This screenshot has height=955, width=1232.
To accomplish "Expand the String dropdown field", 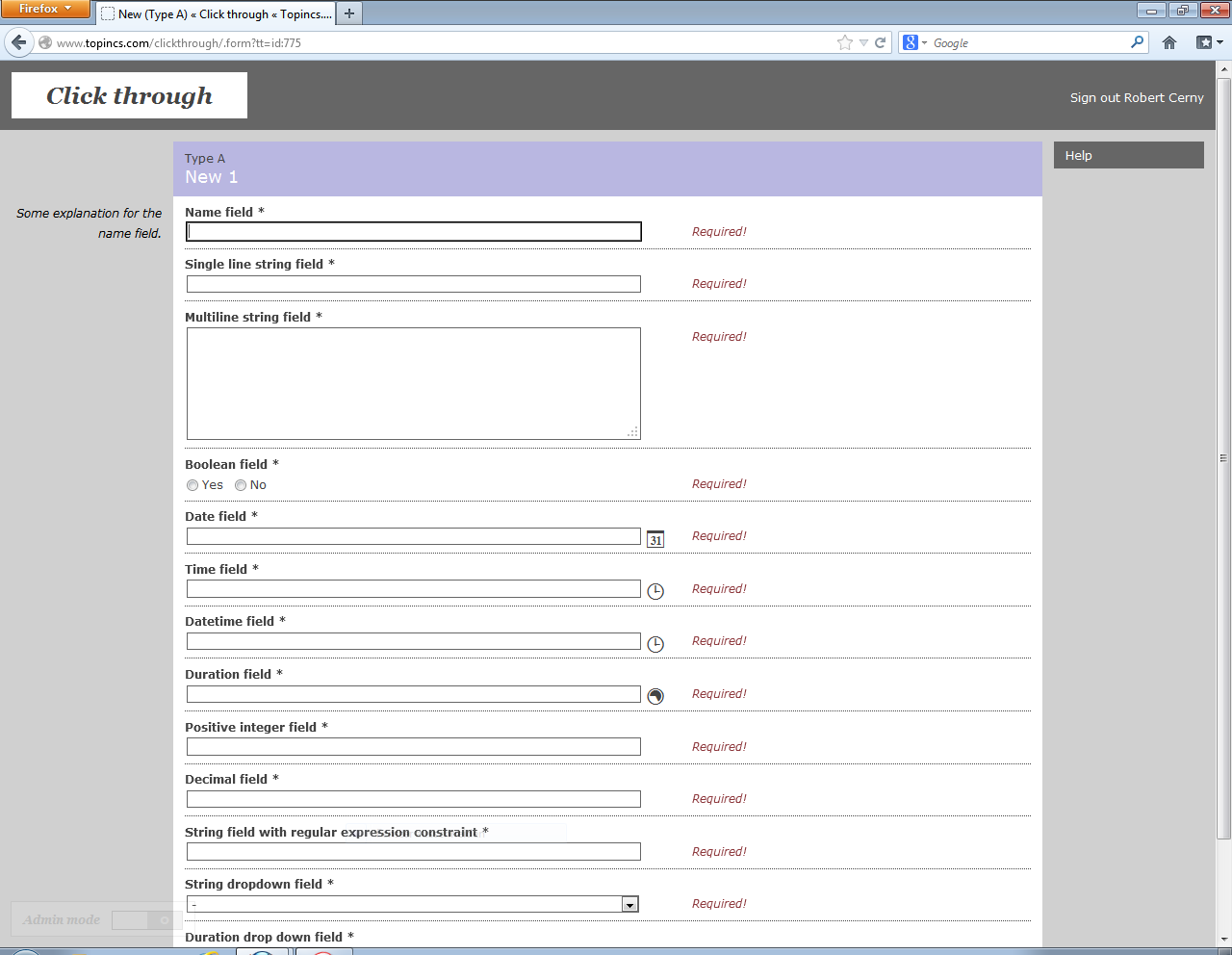I will click(629, 904).
